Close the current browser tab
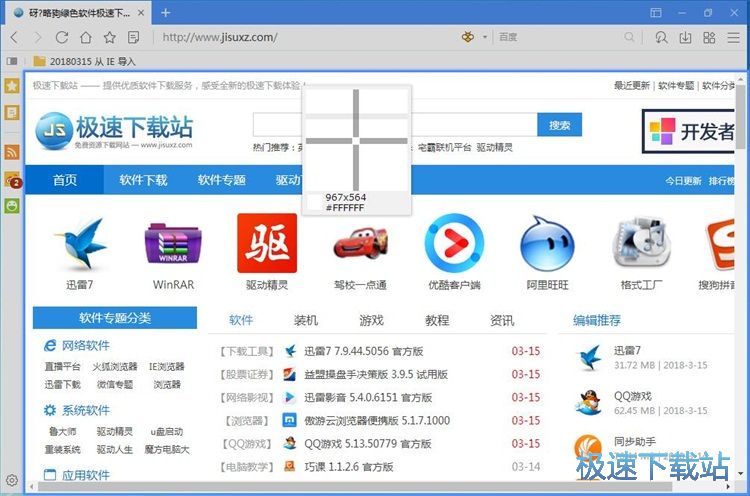Screen dimensions: 750x496 (x=141, y=13)
